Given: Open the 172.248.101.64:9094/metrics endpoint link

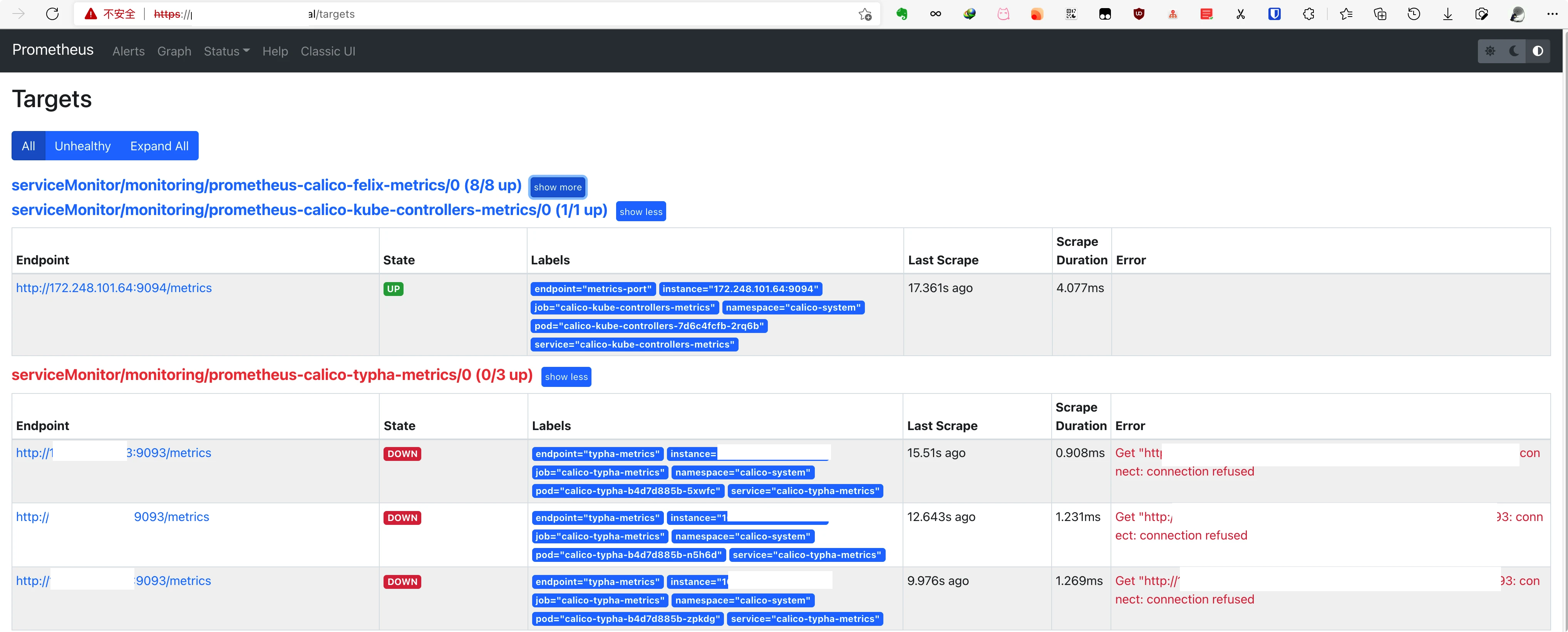Looking at the screenshot, I should tap(114, 287).
